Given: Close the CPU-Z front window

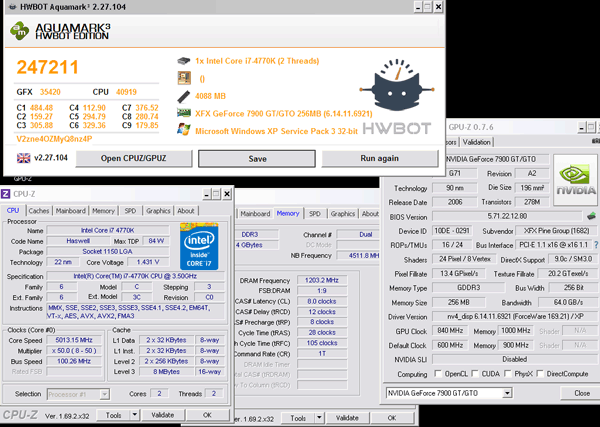Looking at the screenshot, I should pyautogui.click(x=227, y=194).
